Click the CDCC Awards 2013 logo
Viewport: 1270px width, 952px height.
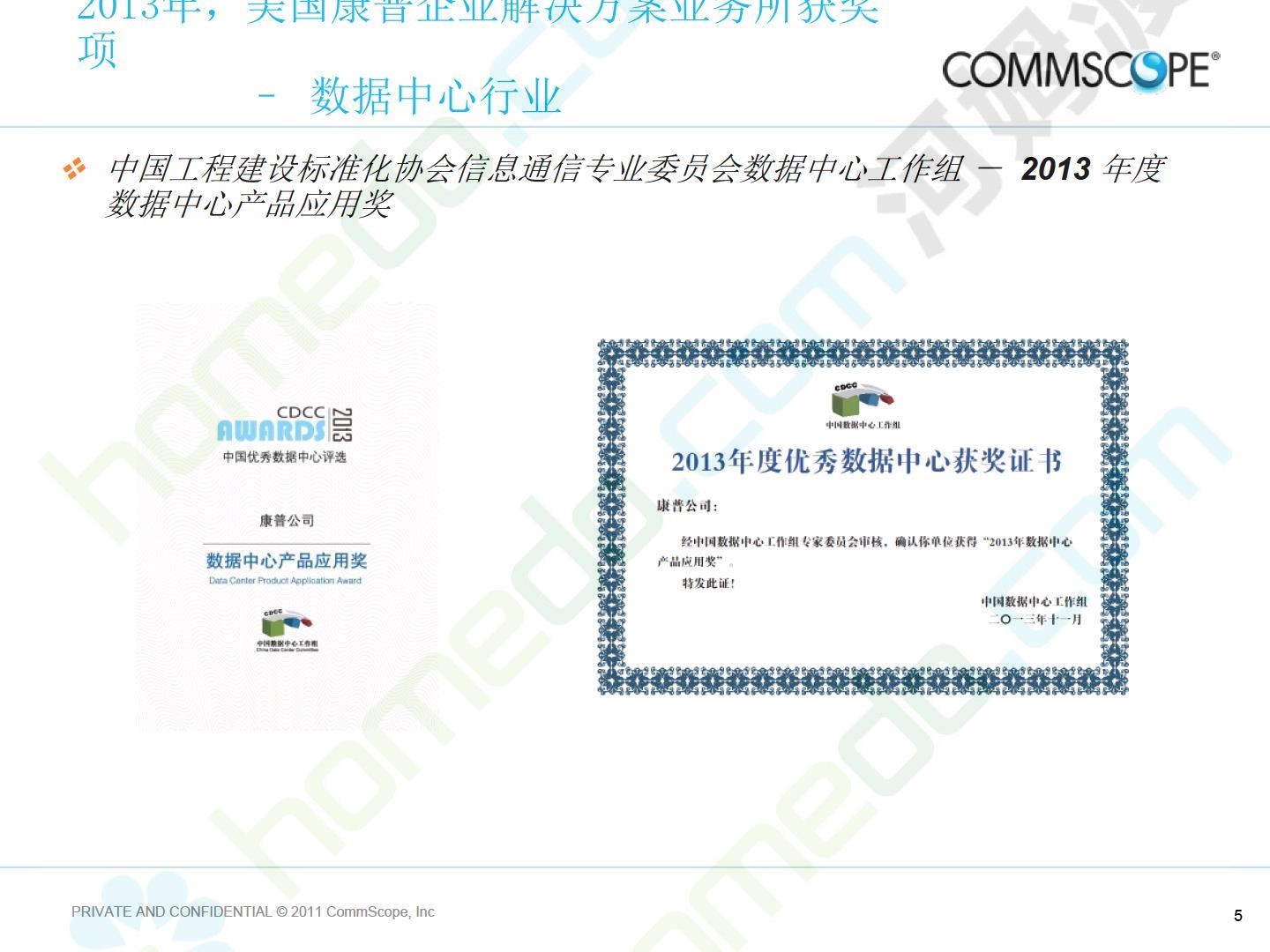point(285,426)
